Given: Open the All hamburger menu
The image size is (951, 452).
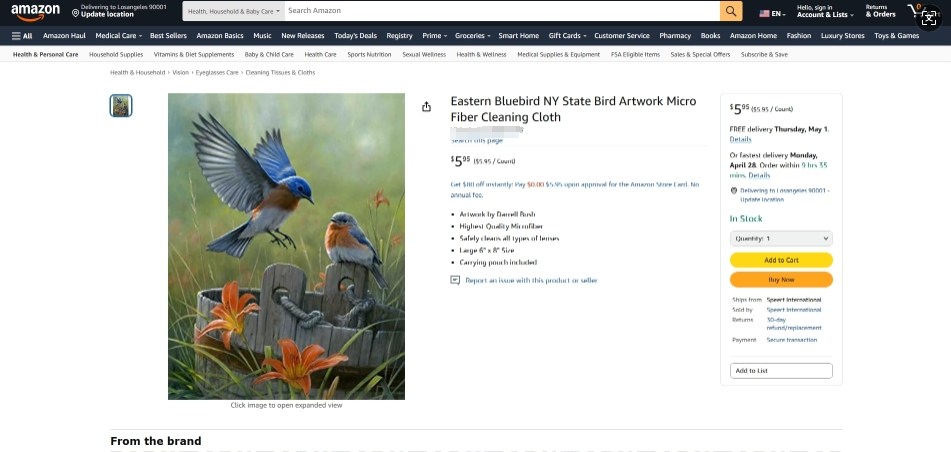Looking at the screenshot, I should (x=22, y=36).
